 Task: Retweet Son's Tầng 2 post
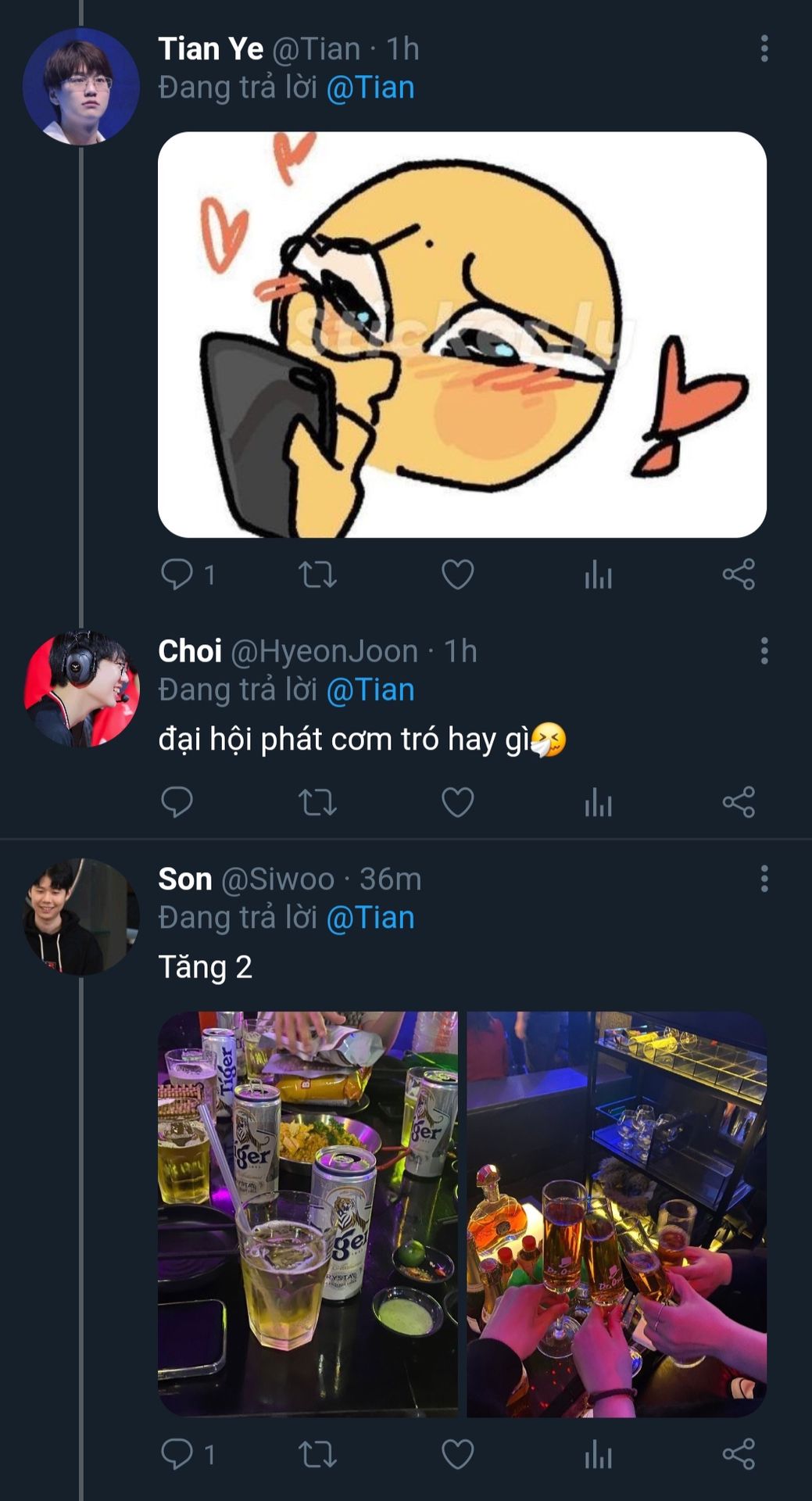tap(317, 1455)
